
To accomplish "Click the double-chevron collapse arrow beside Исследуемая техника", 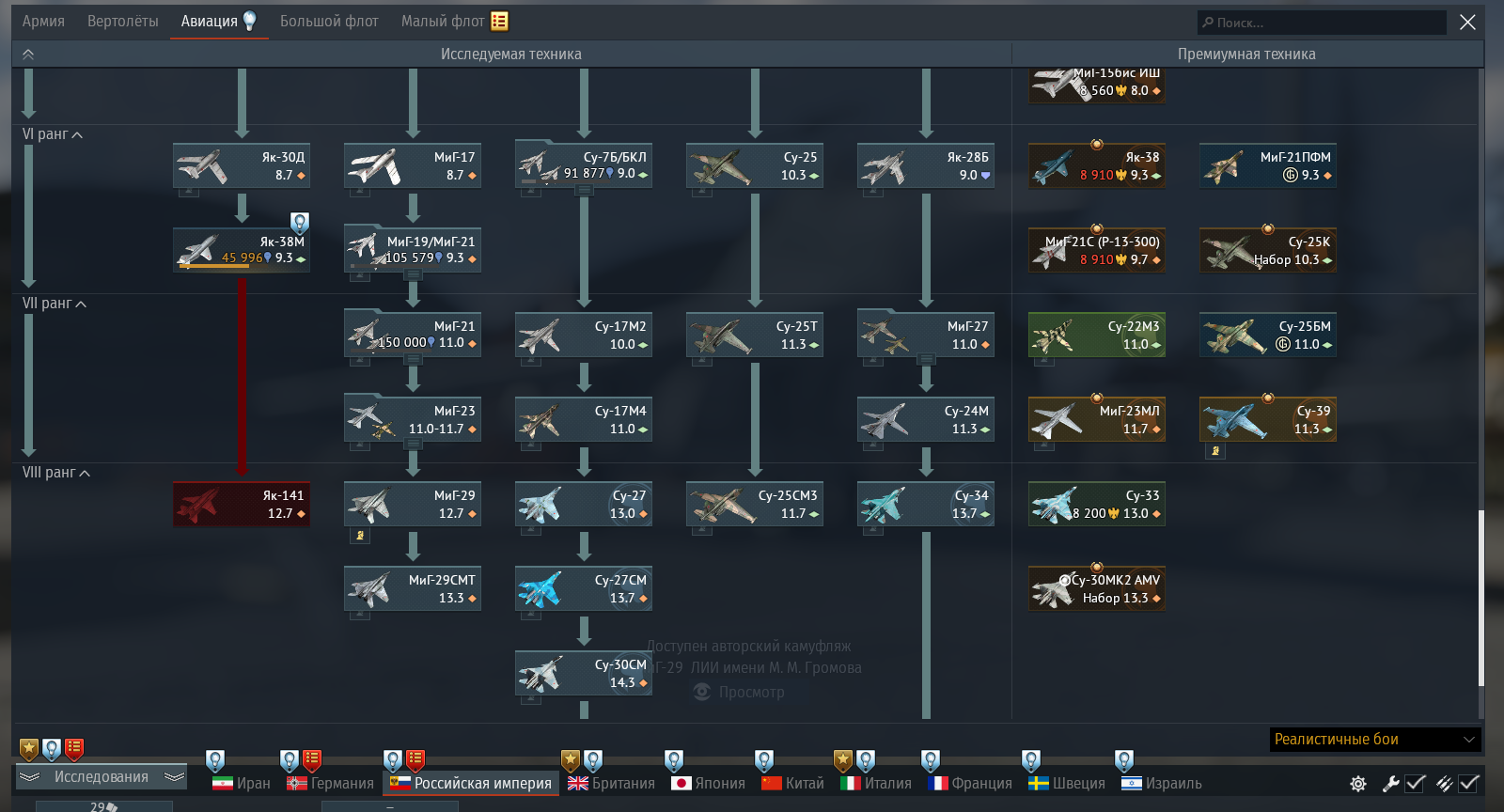I will [x=28, y=55].
